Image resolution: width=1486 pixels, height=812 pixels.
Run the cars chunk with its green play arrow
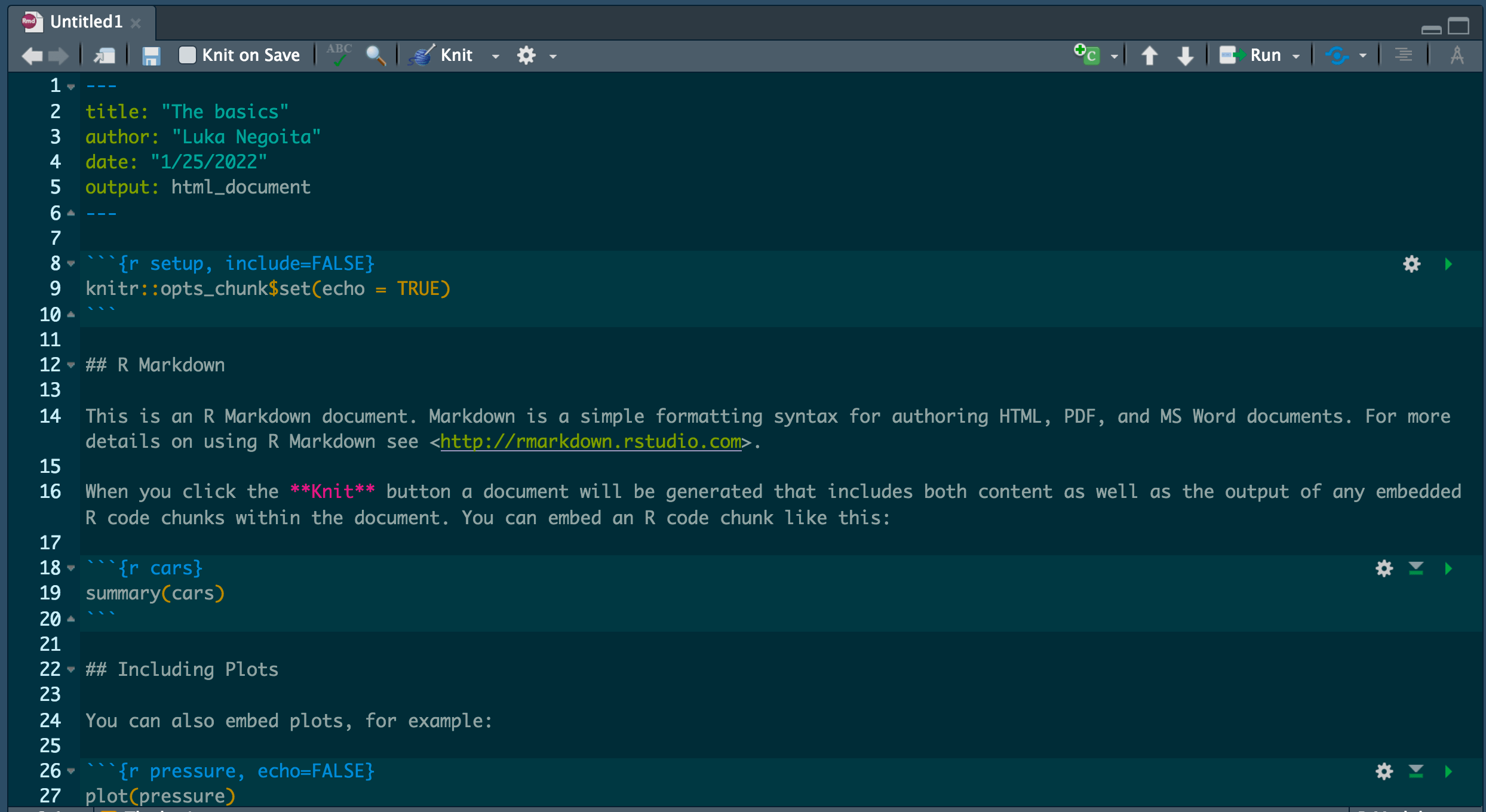1448,568
